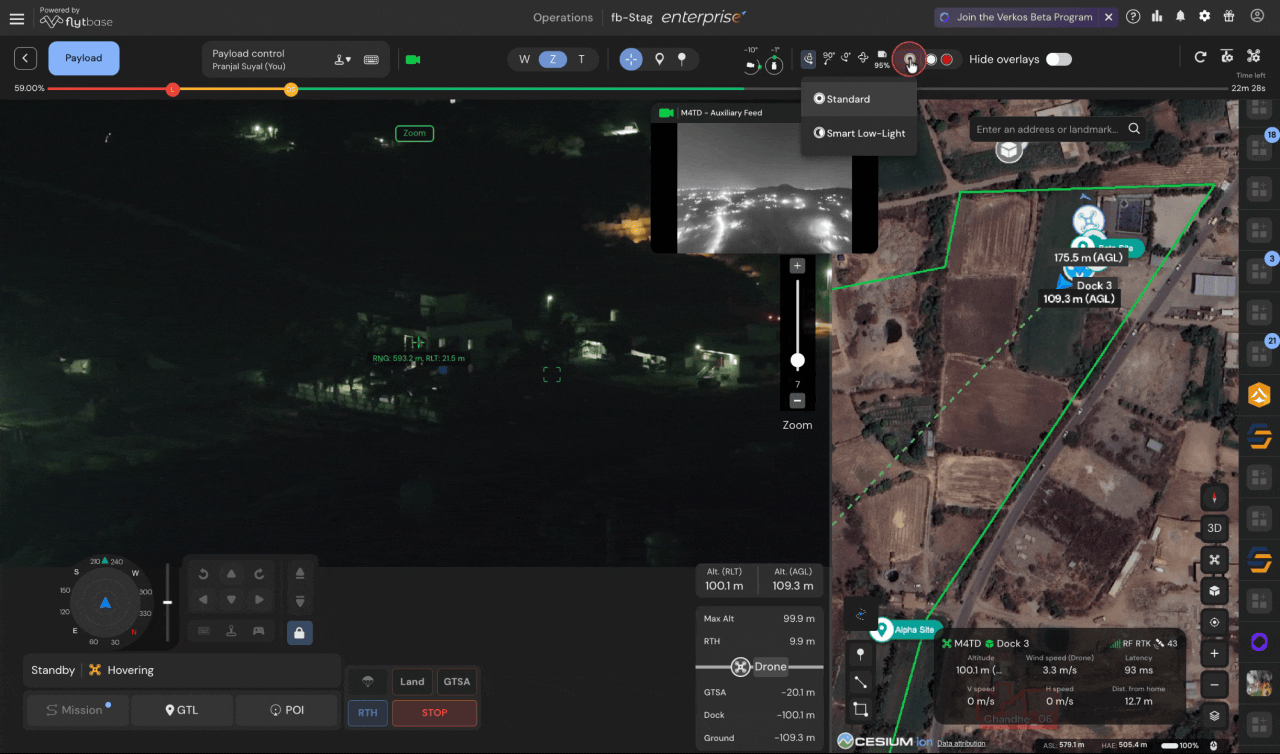
Task: Switch to the T thermal camera mode
Action: pyautogui.click(x=582, y=59)
